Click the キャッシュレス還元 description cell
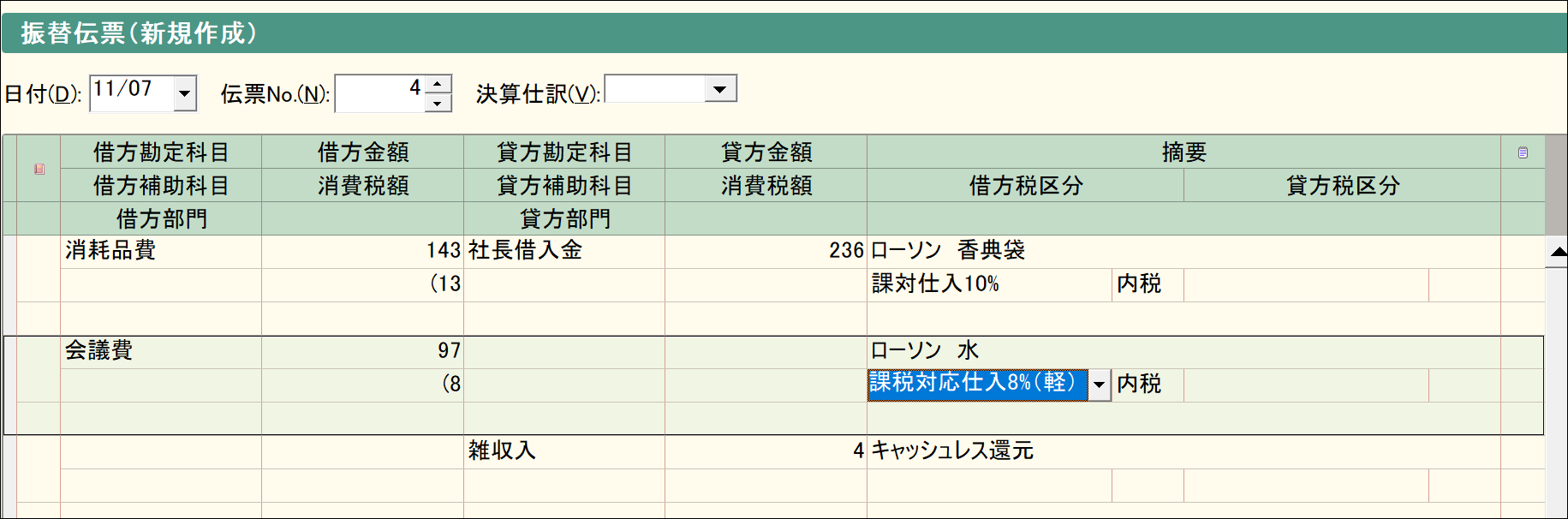Viewport: 1568px width, 519px height. tap(1184, 451)
